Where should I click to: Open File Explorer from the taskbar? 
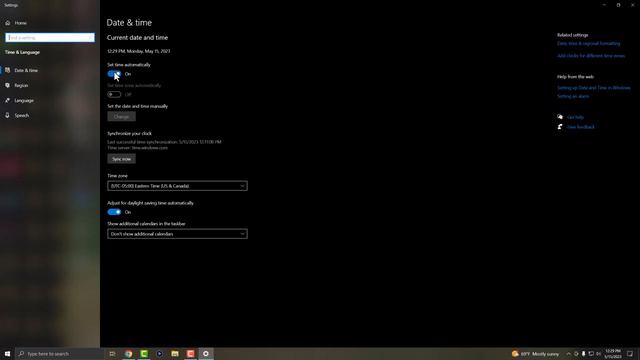point(175,354)
